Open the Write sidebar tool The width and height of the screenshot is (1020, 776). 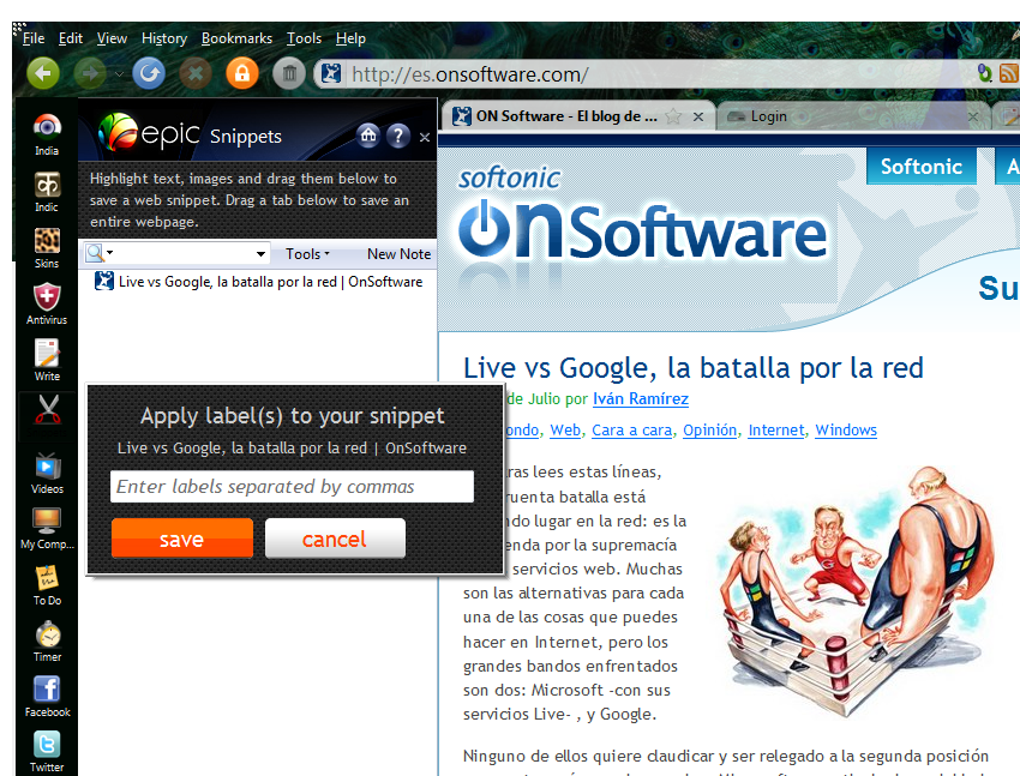46,360
